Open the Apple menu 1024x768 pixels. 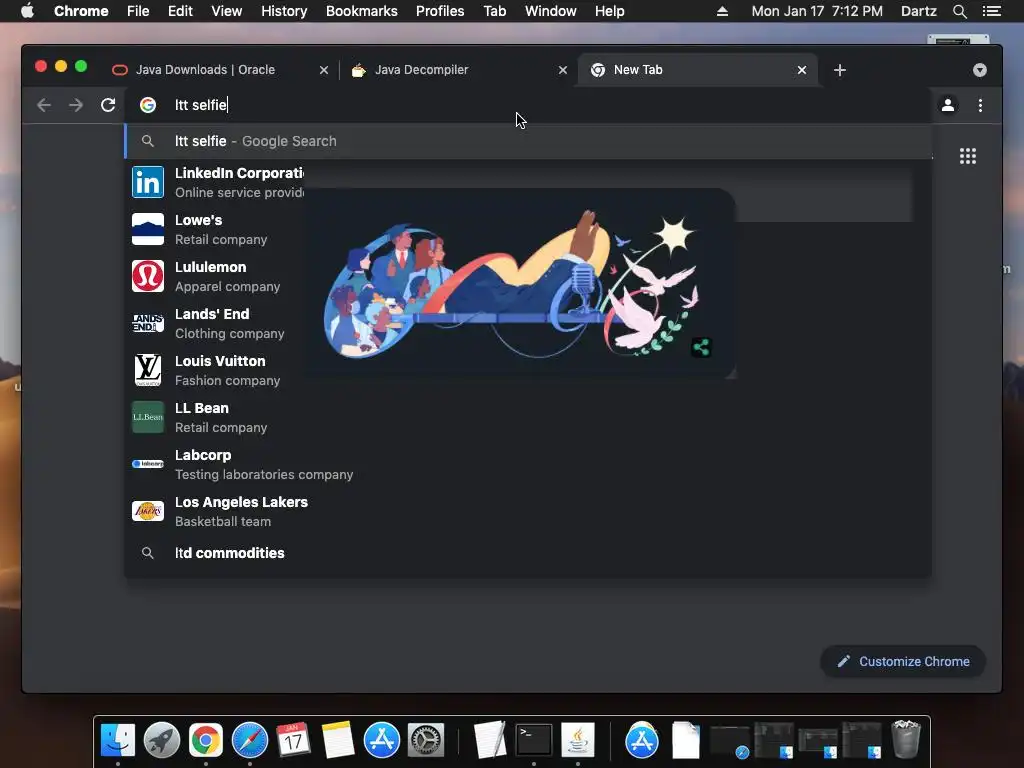coord(27,11)
